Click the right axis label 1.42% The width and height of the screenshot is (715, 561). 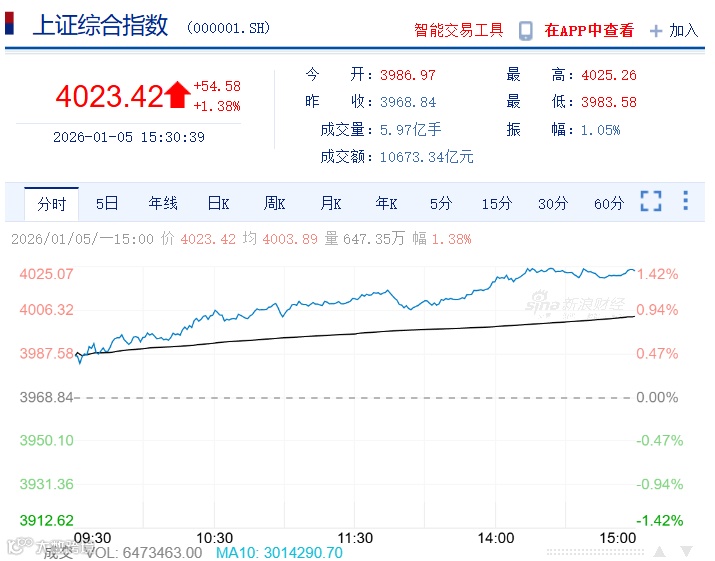click(x=657, y=274)
